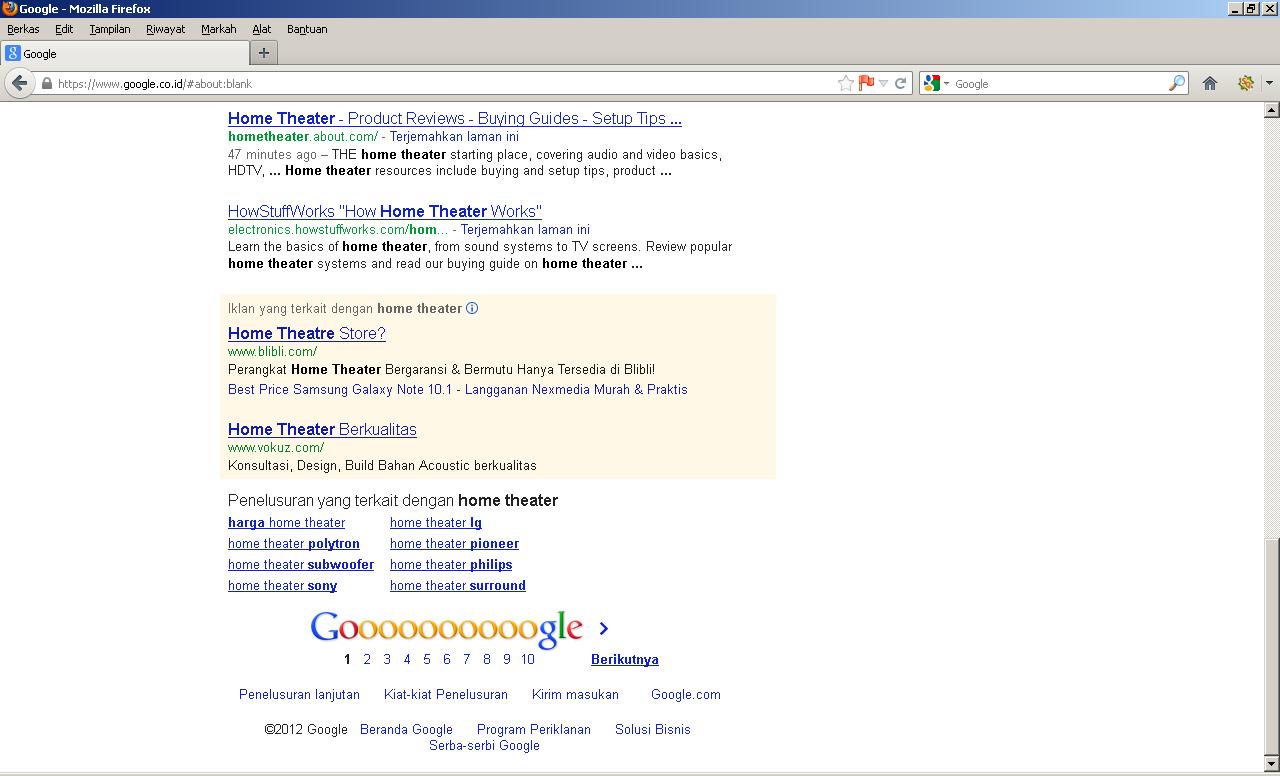This screenshot has height=776, width=1280.
Task: Search related home theater polytron
Action: point(294,544)
